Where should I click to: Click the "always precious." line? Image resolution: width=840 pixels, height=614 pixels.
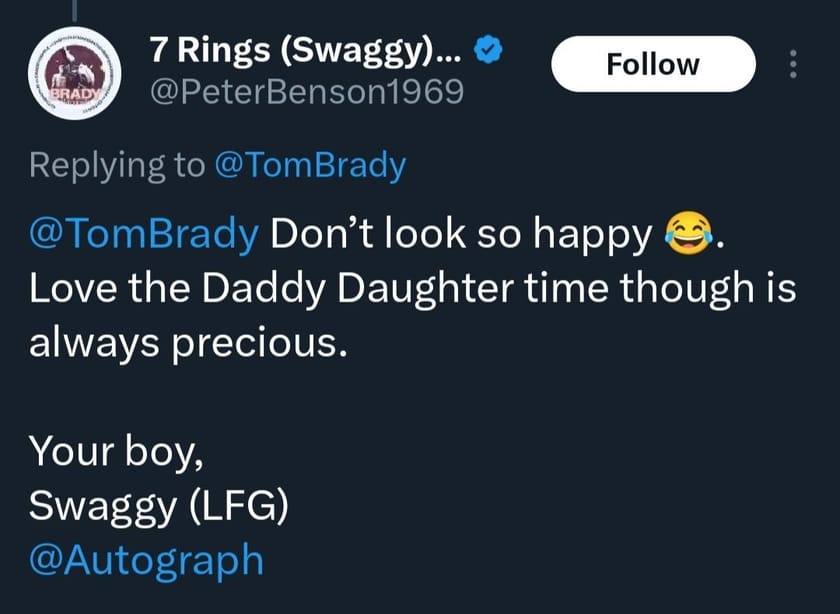point(187,343)
